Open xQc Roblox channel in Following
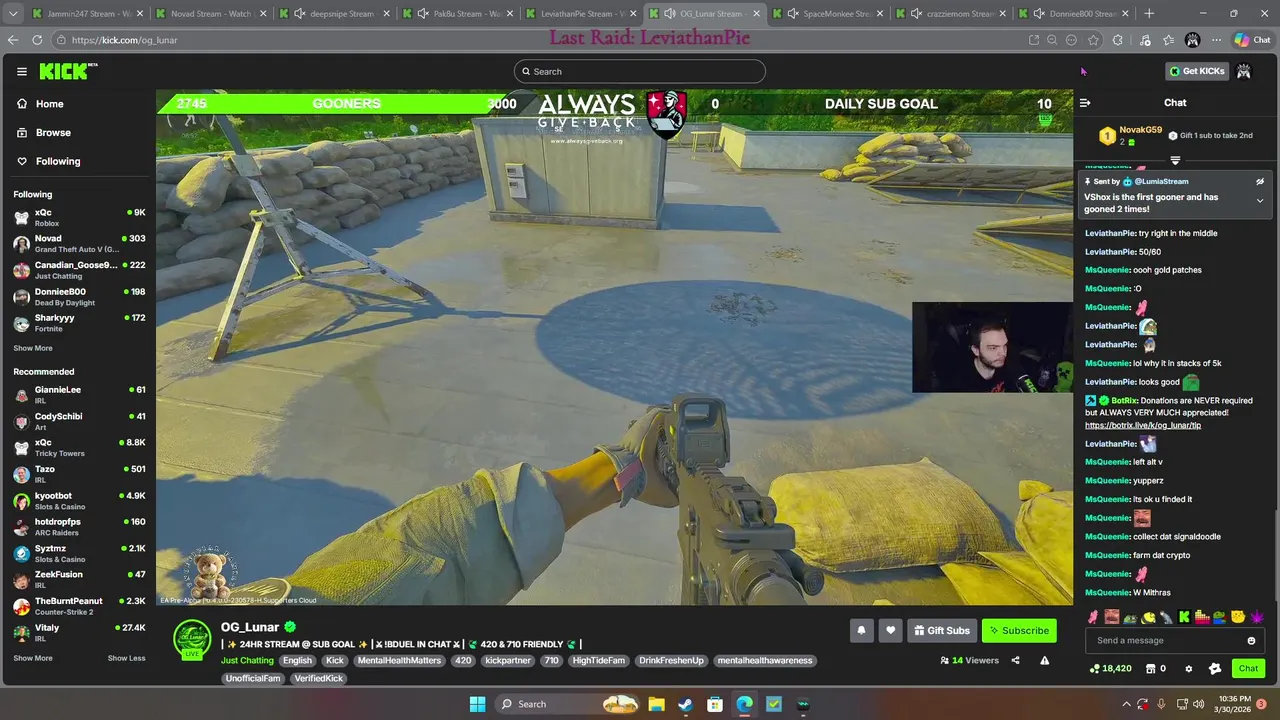The height and width of the screenshot is (720, 1280). tap(79, 217)
